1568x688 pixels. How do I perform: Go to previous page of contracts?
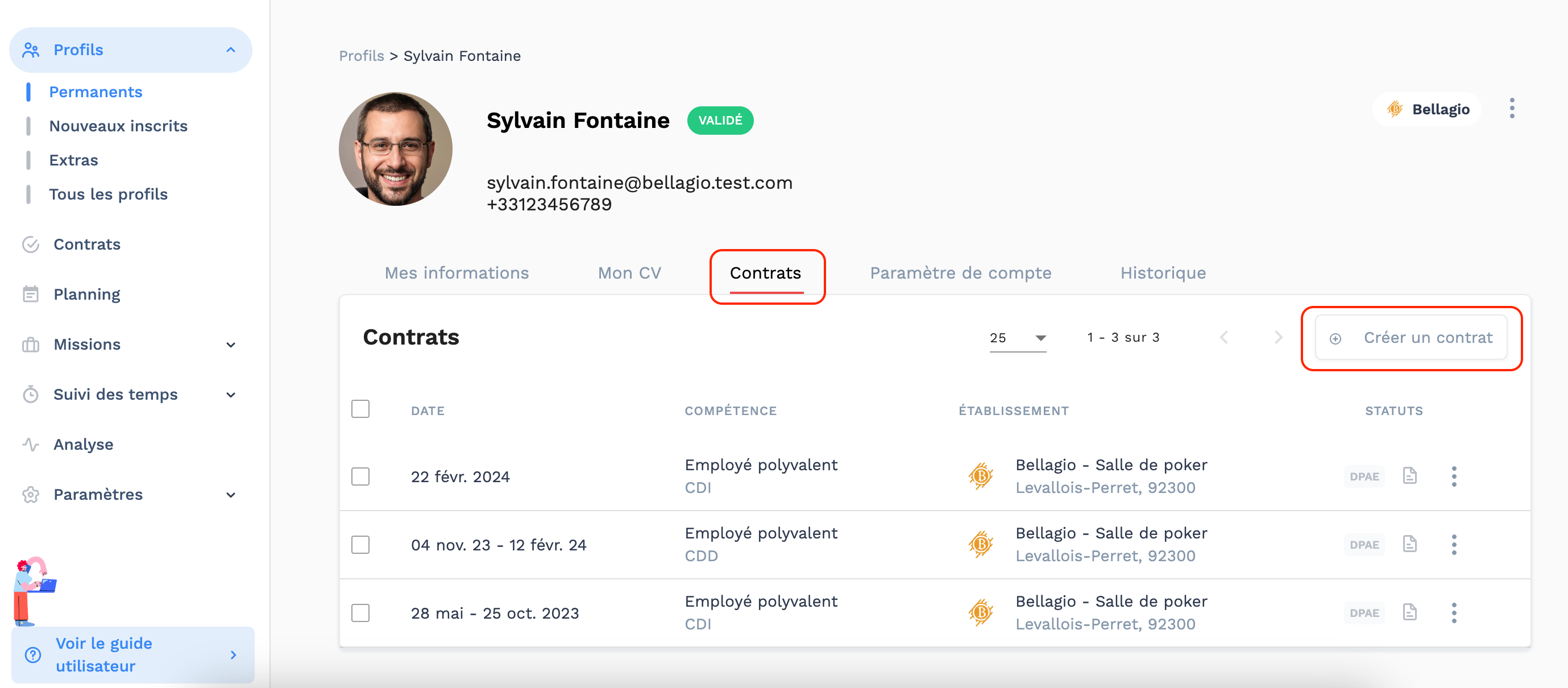[1224, 337]
